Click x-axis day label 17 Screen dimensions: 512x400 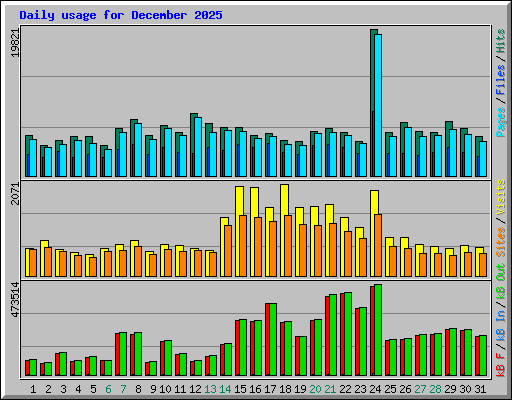tap(270, 389)
